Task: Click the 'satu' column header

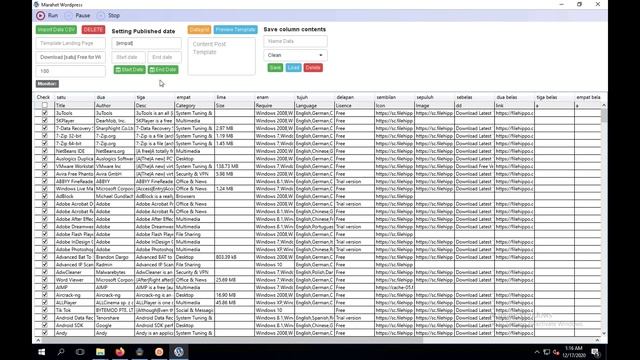Action: point(75,98)
